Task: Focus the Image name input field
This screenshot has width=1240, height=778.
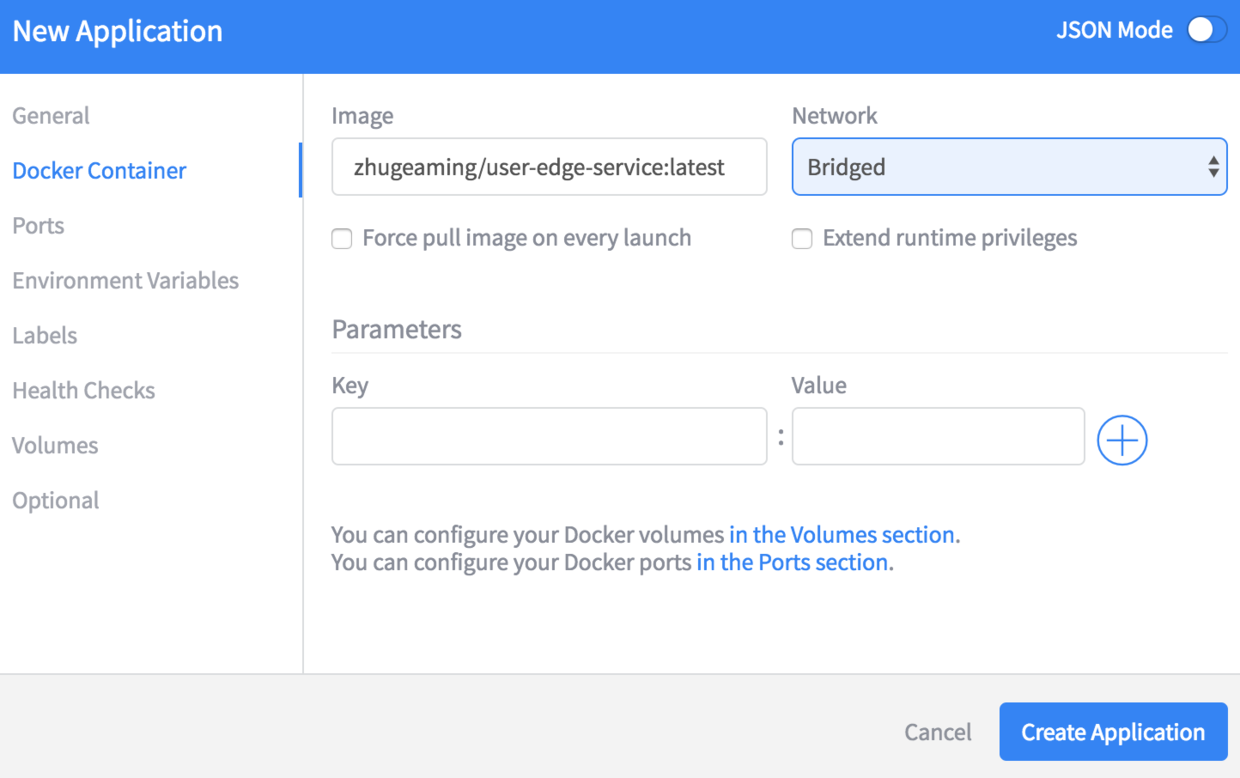Action: [549, 167]
